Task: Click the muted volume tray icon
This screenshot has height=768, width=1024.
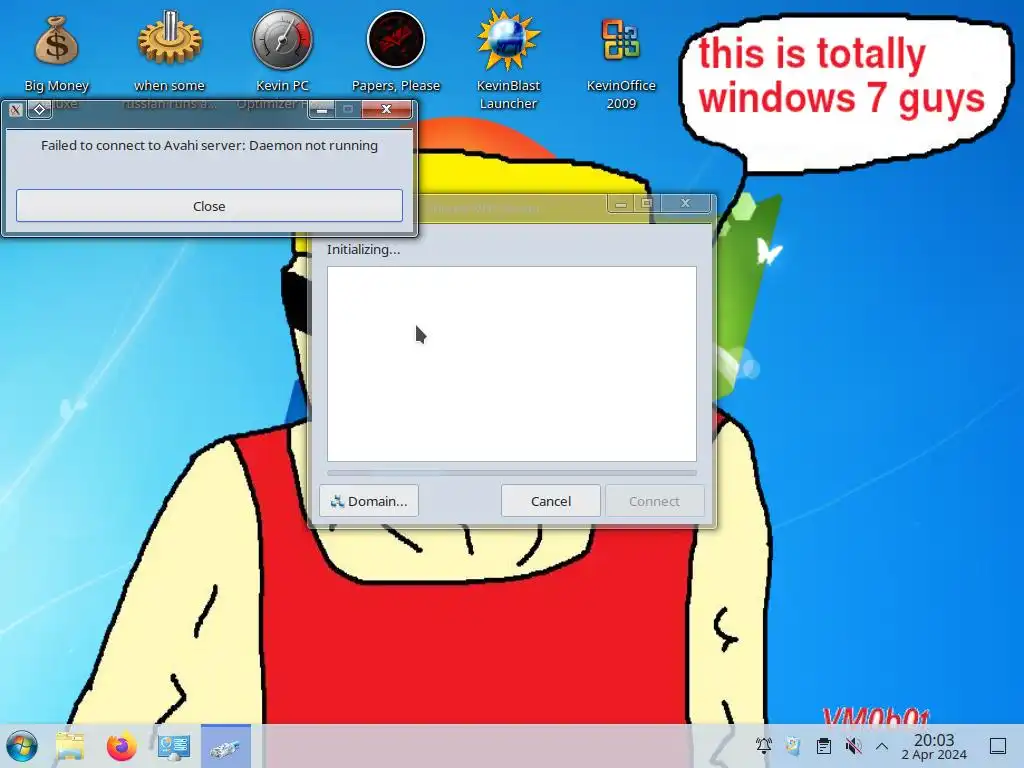Action: coord(853,746)
